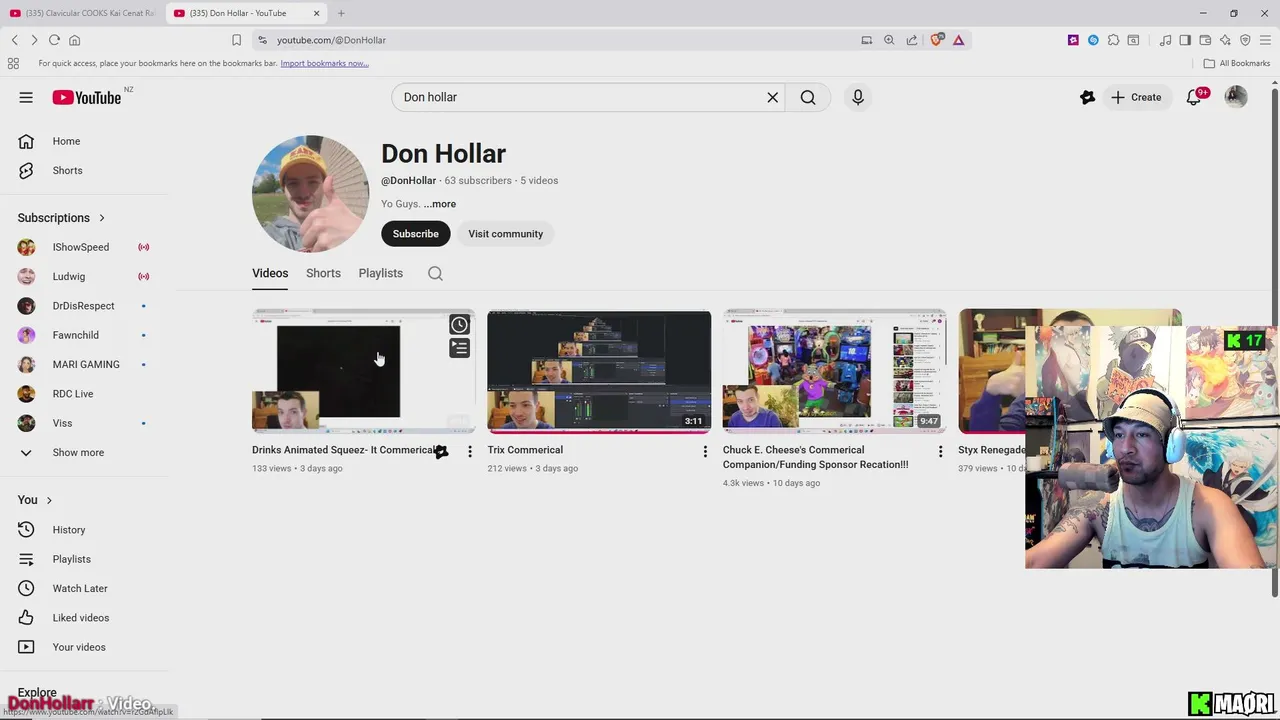Open the browser extensions puzzle icon
Viewport: 1280px width, 720px height.
1113,40
